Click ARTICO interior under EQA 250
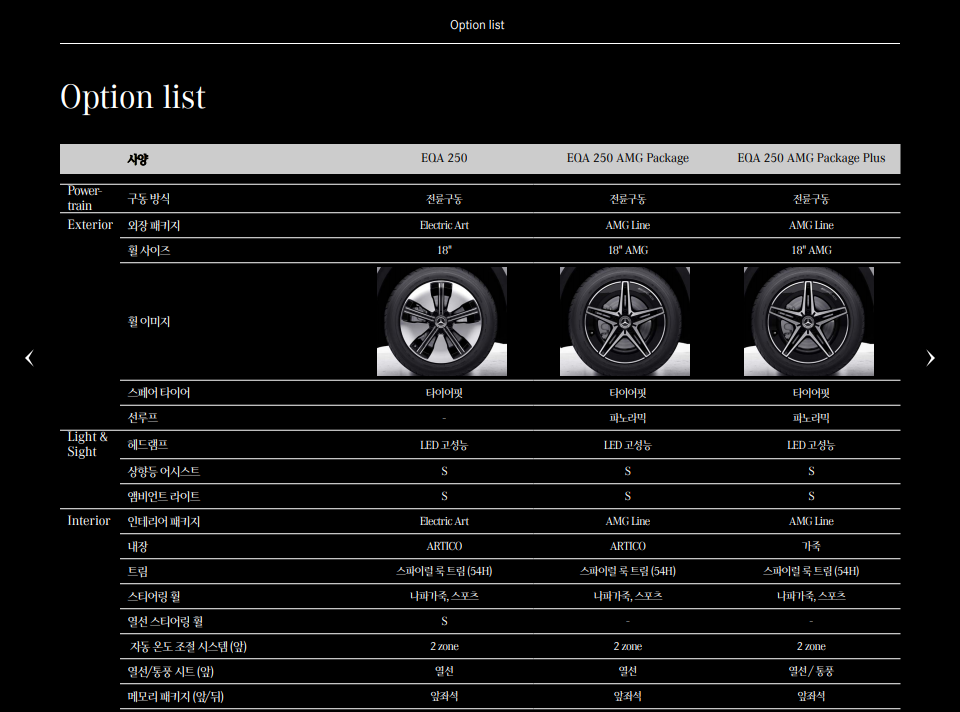The width and height of the screenshot is (960, 712). [444, 546]
